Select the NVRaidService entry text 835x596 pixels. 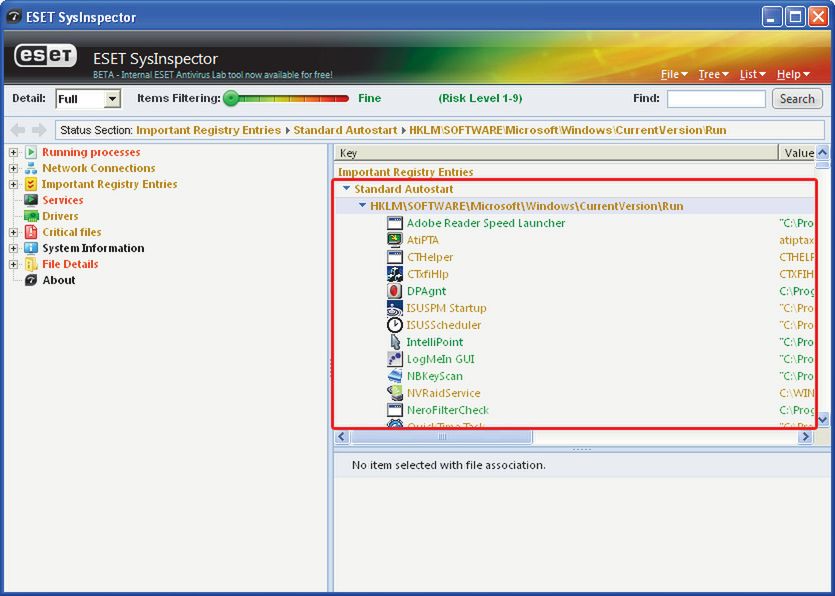click(444, 394)
